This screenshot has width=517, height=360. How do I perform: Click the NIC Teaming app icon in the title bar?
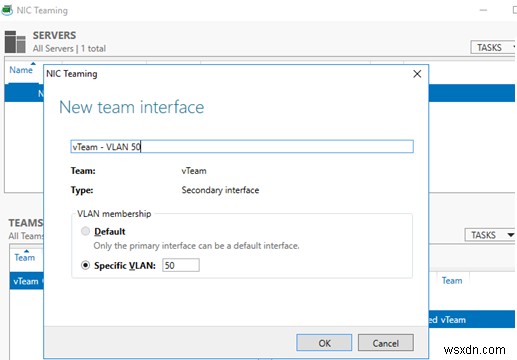click(x=7, y=10)
